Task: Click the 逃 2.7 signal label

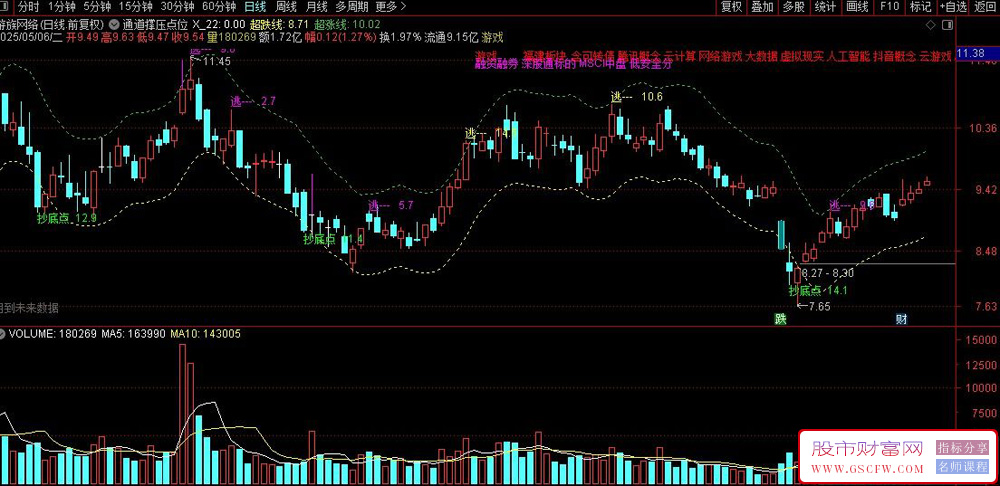Action: point(253,101)
